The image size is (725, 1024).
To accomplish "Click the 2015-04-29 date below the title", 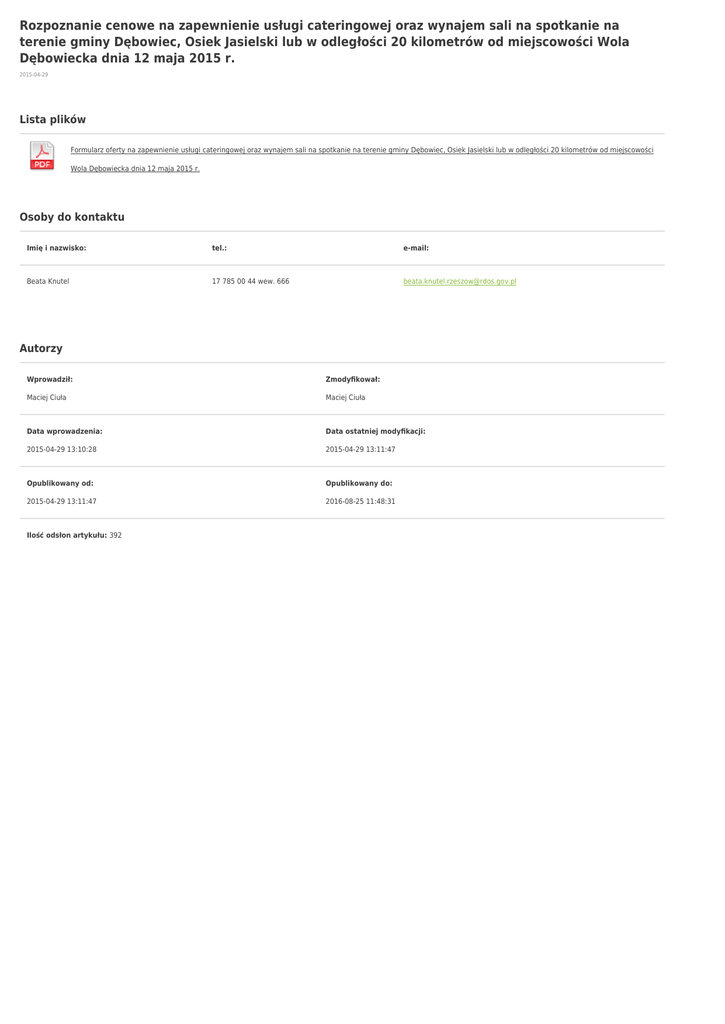I will [x=34, y=75].
